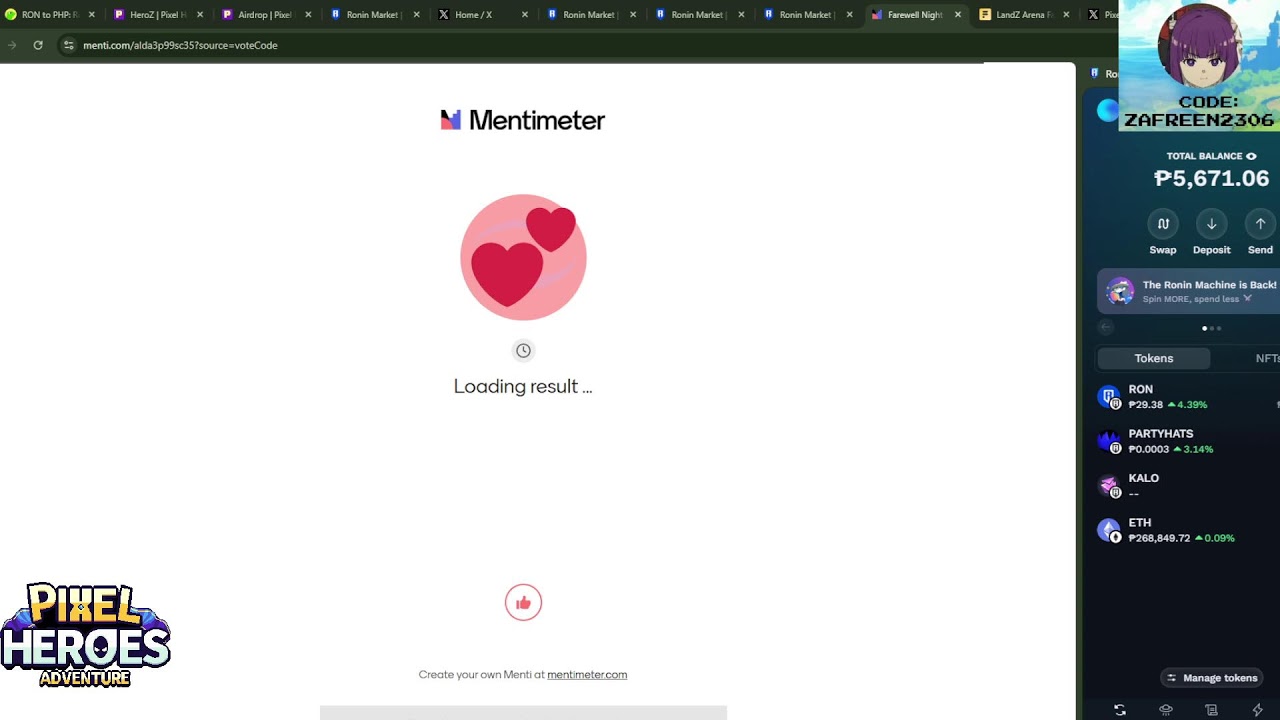The image size is (1280, 720).
Task: Switch to the RON to PHP tab
Action: pyautogui.click(x=50, y=15)
